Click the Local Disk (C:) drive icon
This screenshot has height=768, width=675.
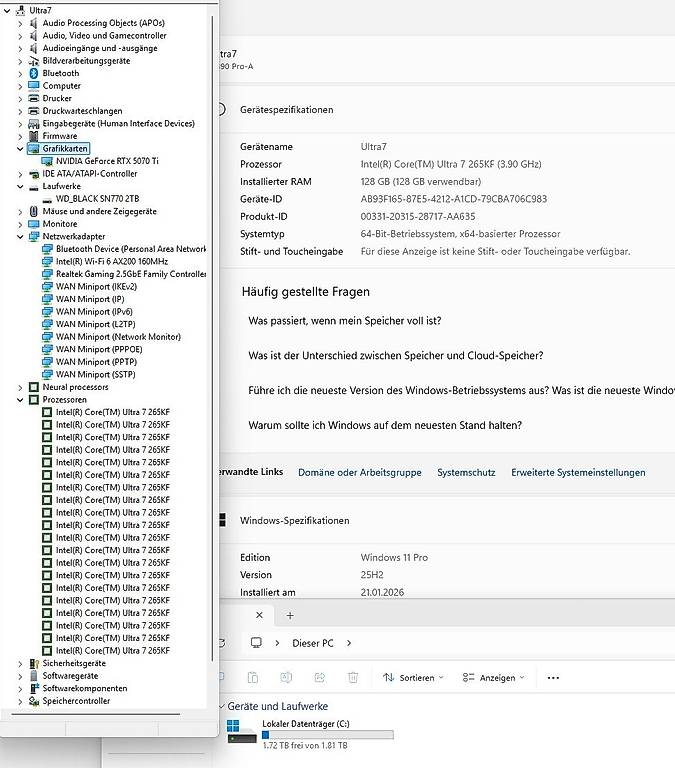[241, 730]
